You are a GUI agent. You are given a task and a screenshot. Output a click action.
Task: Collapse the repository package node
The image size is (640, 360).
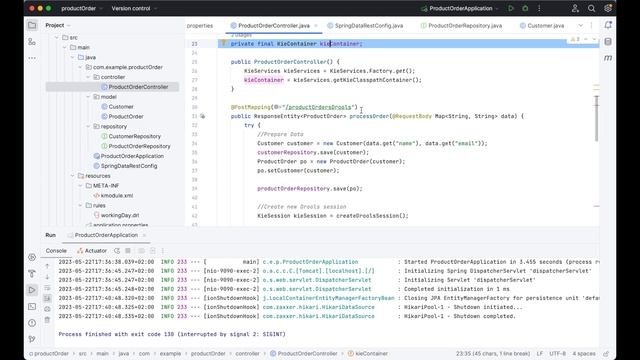click(88, 127)
